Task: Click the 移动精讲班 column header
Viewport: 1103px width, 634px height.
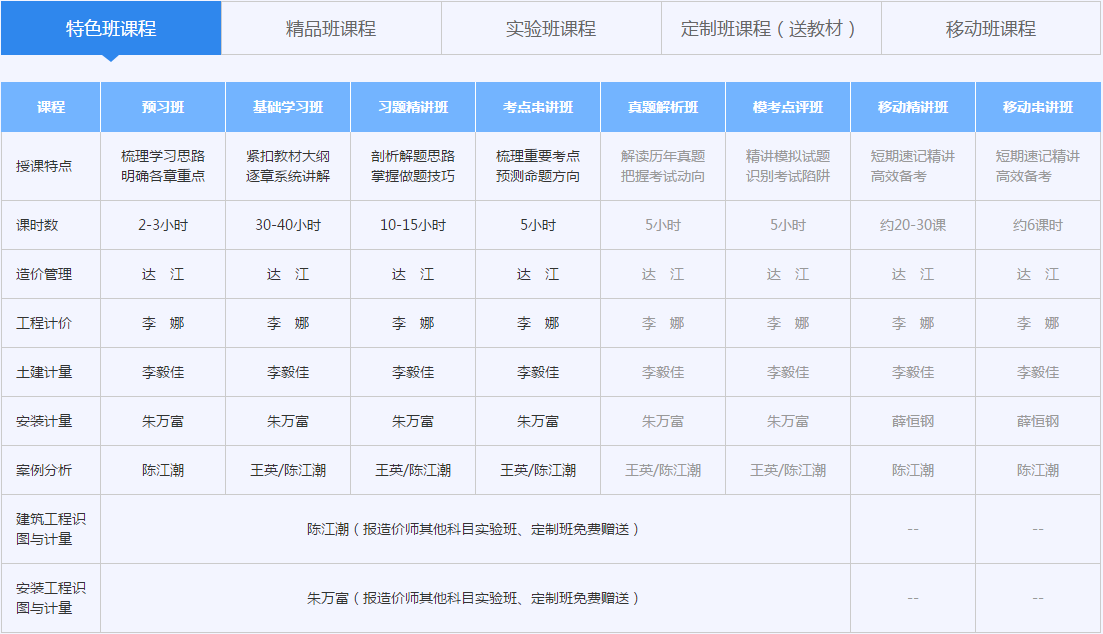Action: [x=913, y=107]
